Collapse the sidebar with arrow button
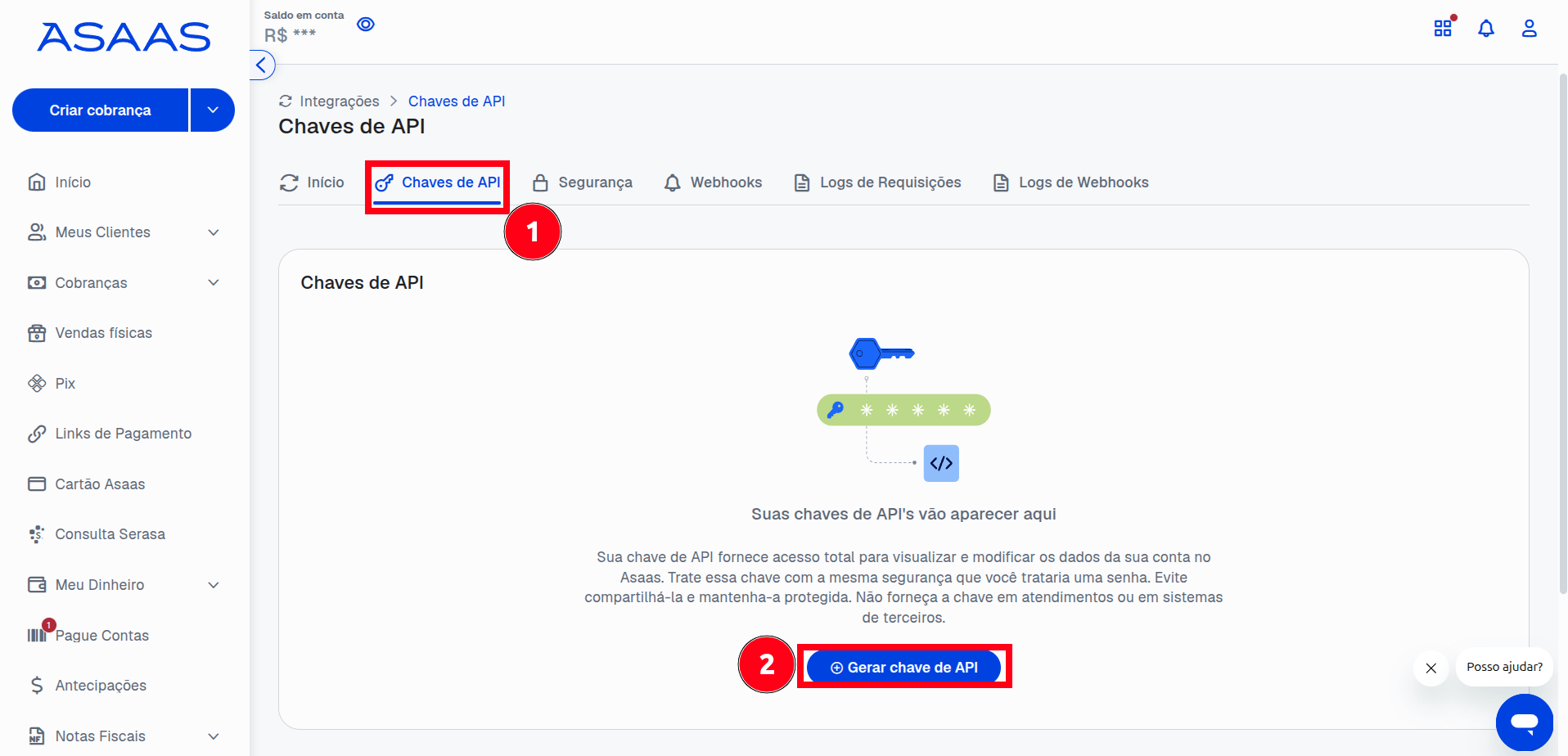 point(261,65)
